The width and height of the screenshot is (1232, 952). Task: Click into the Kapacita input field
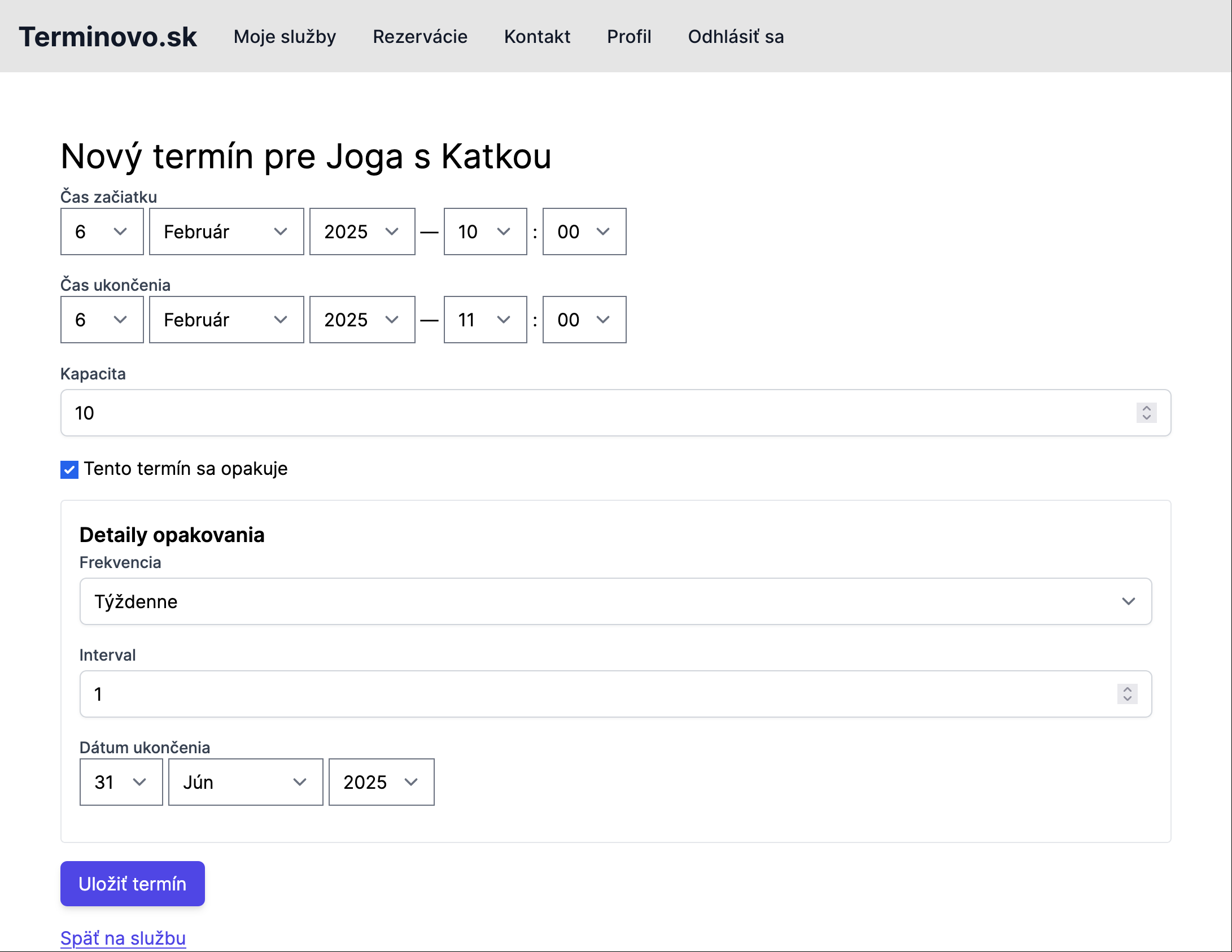[565, 413]
